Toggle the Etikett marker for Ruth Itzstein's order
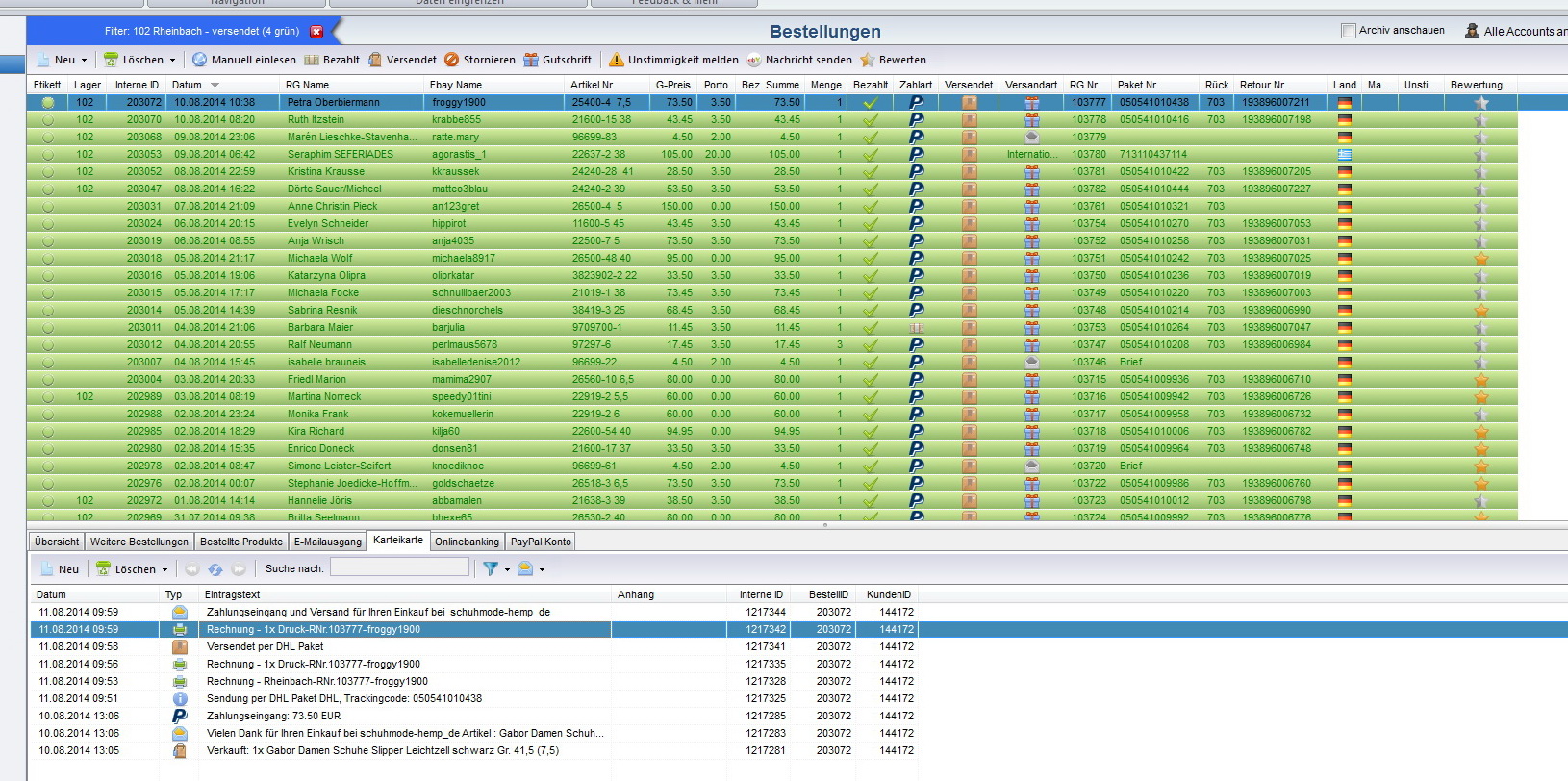1568x781 pixels. click(x=48, y=120)
